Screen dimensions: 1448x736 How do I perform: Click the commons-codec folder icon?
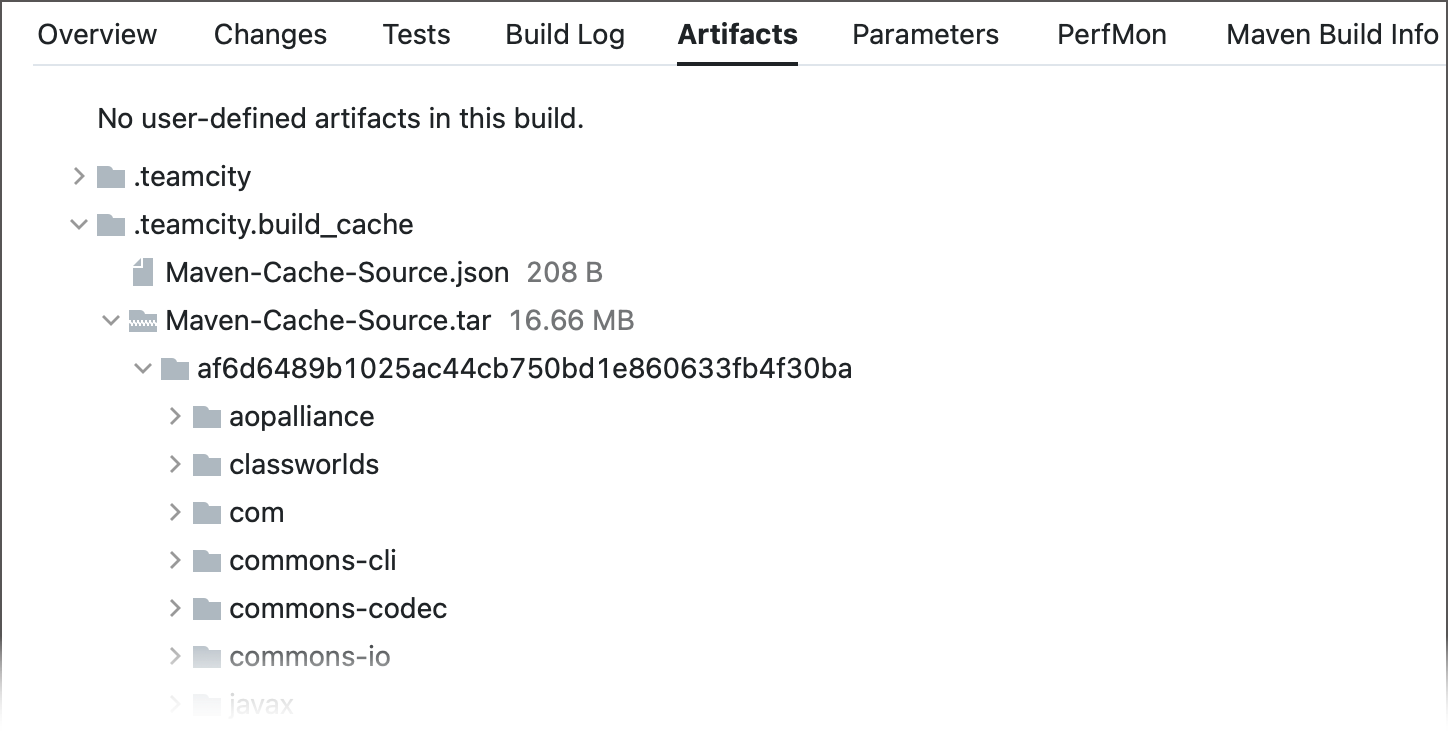208,608
